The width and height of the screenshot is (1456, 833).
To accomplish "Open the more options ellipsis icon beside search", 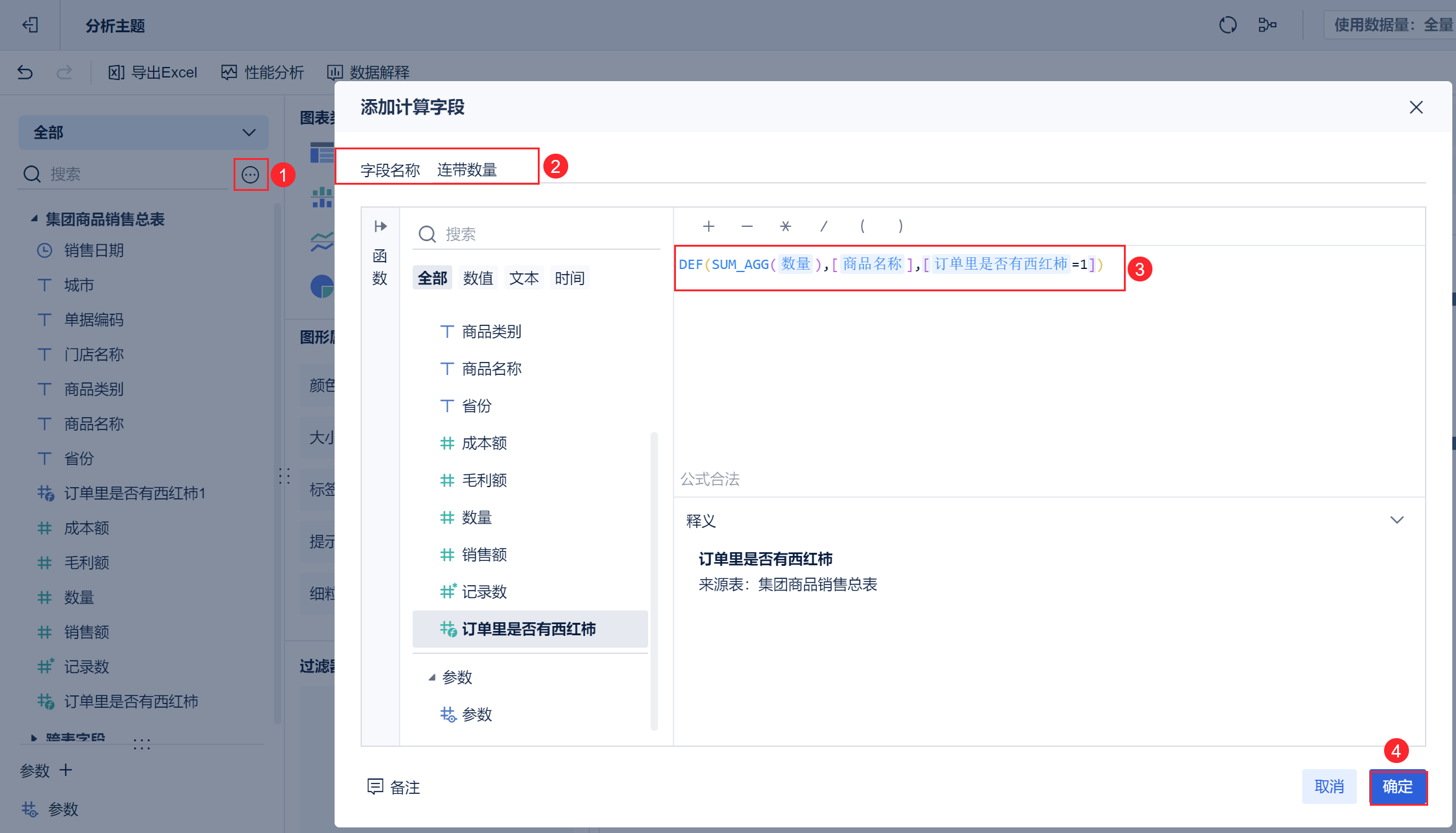I will click(250, 175).
